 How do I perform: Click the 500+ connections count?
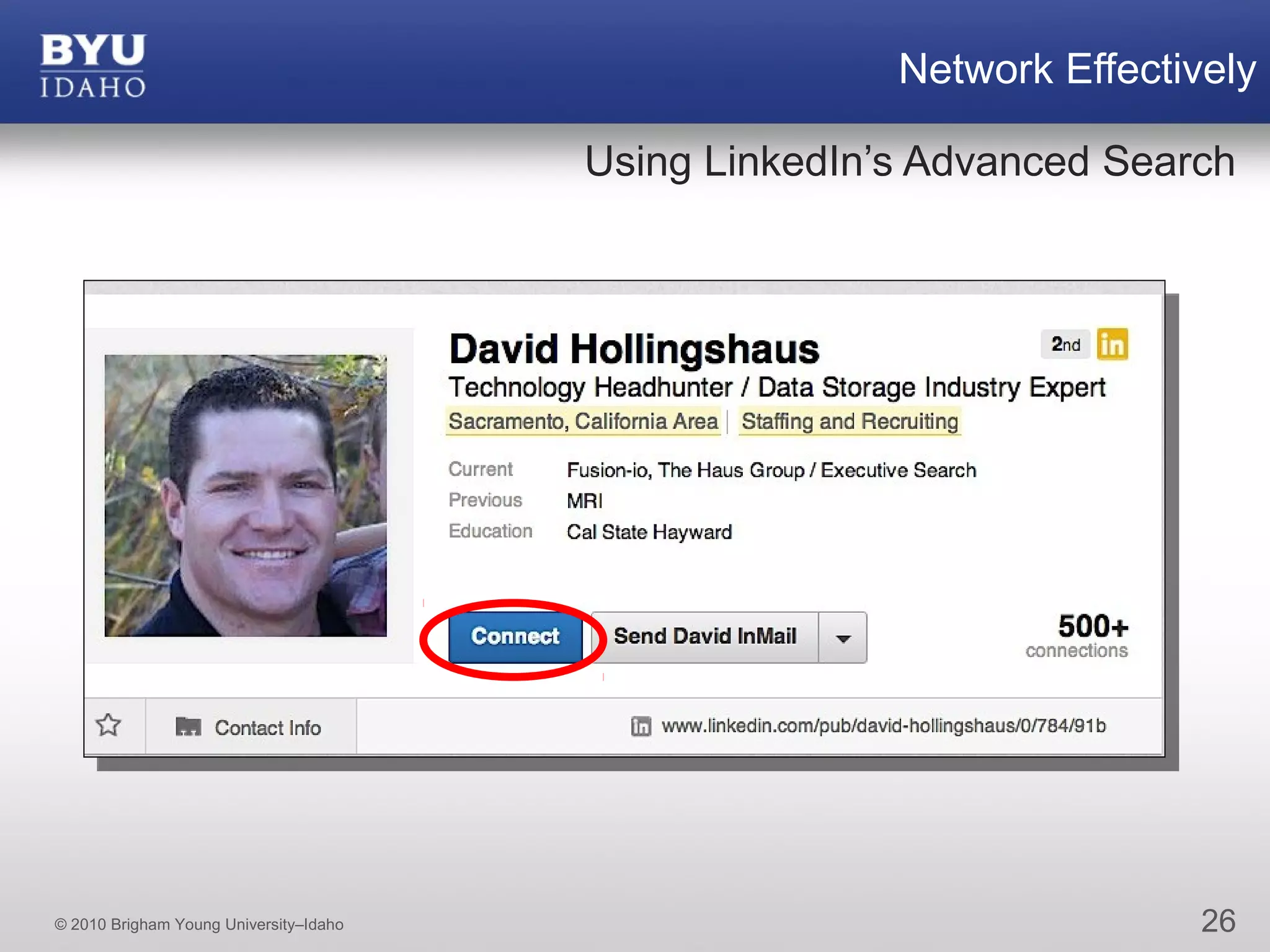pyautogui.click(x=1077, y=635)
